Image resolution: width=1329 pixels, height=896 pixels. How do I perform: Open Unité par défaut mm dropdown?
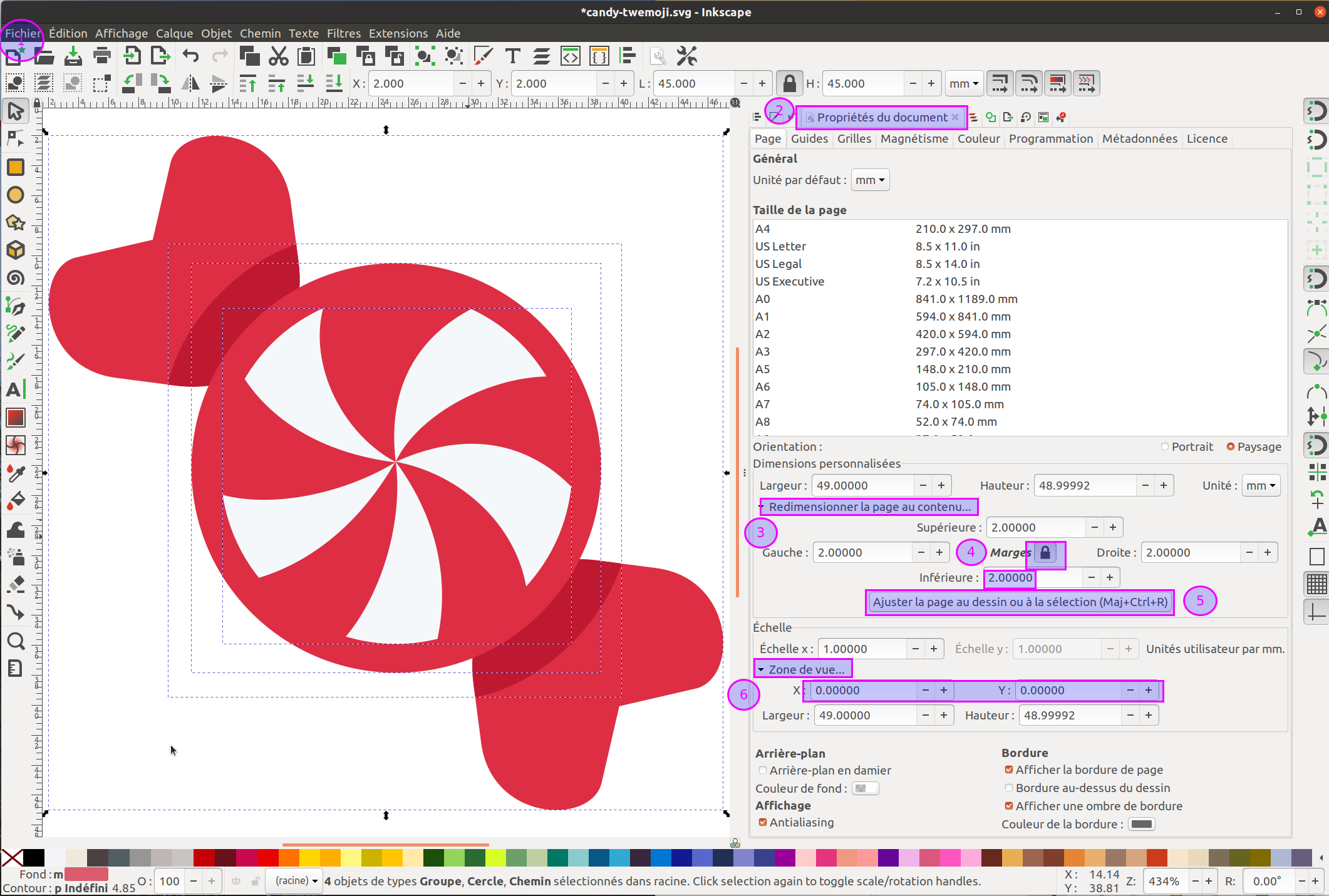(870, 180)
